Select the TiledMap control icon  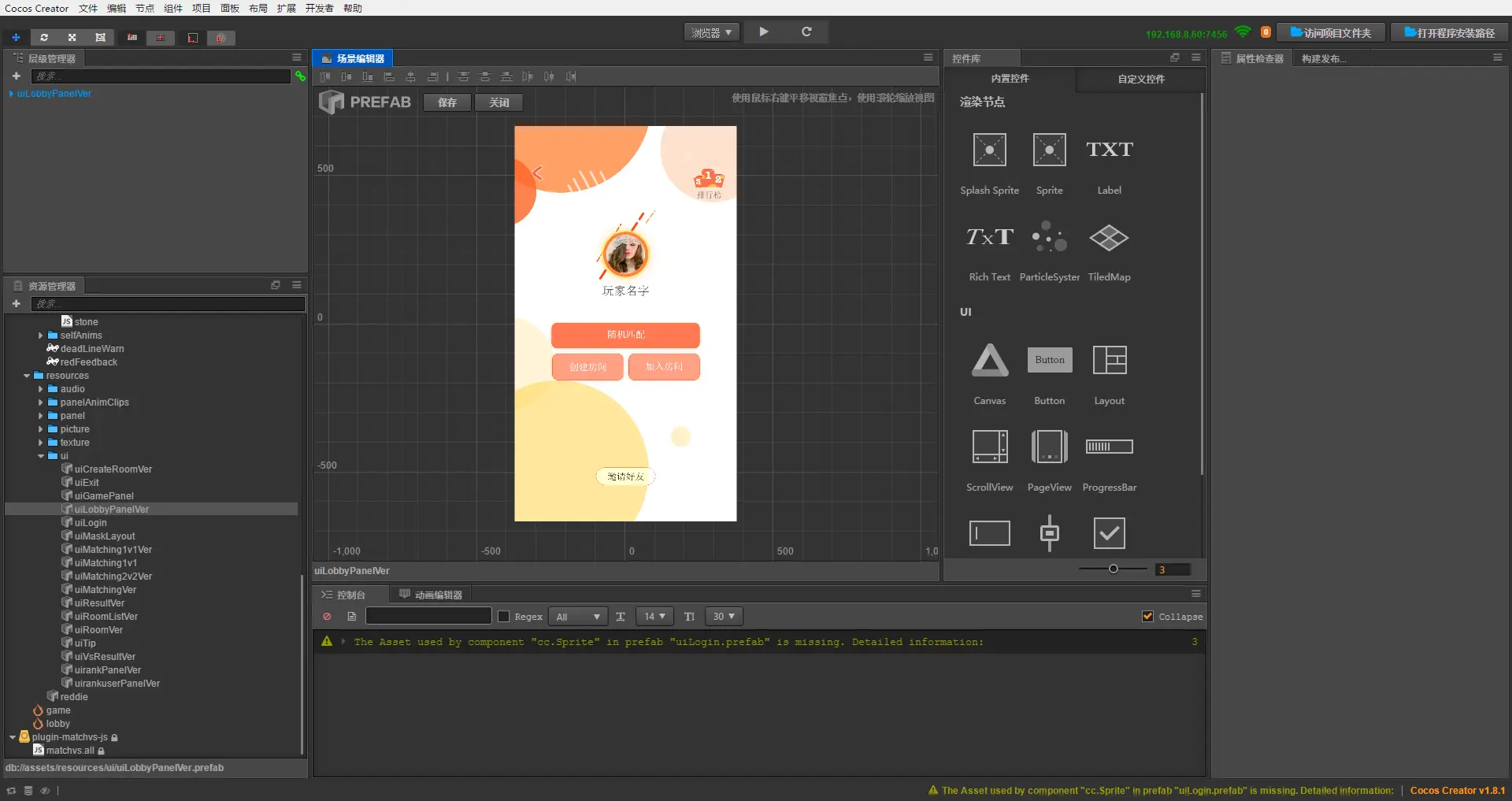(x=1109, y=237)
